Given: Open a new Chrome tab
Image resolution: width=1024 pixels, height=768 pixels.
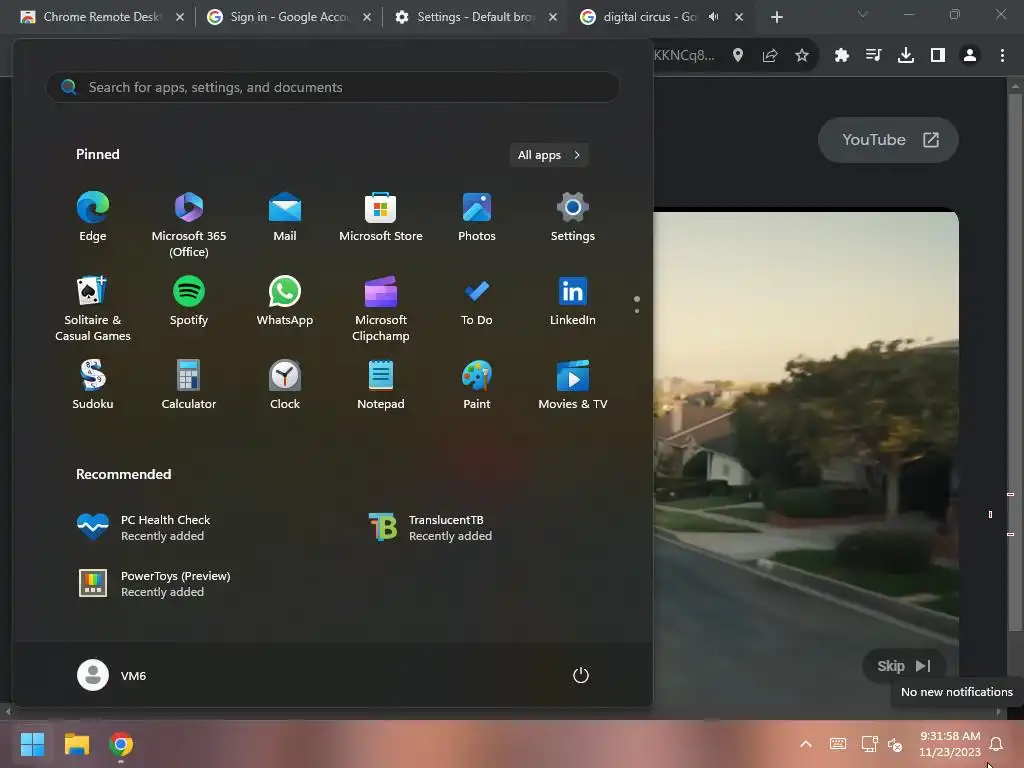Looking at the screenshot, I should click(776, 18).
